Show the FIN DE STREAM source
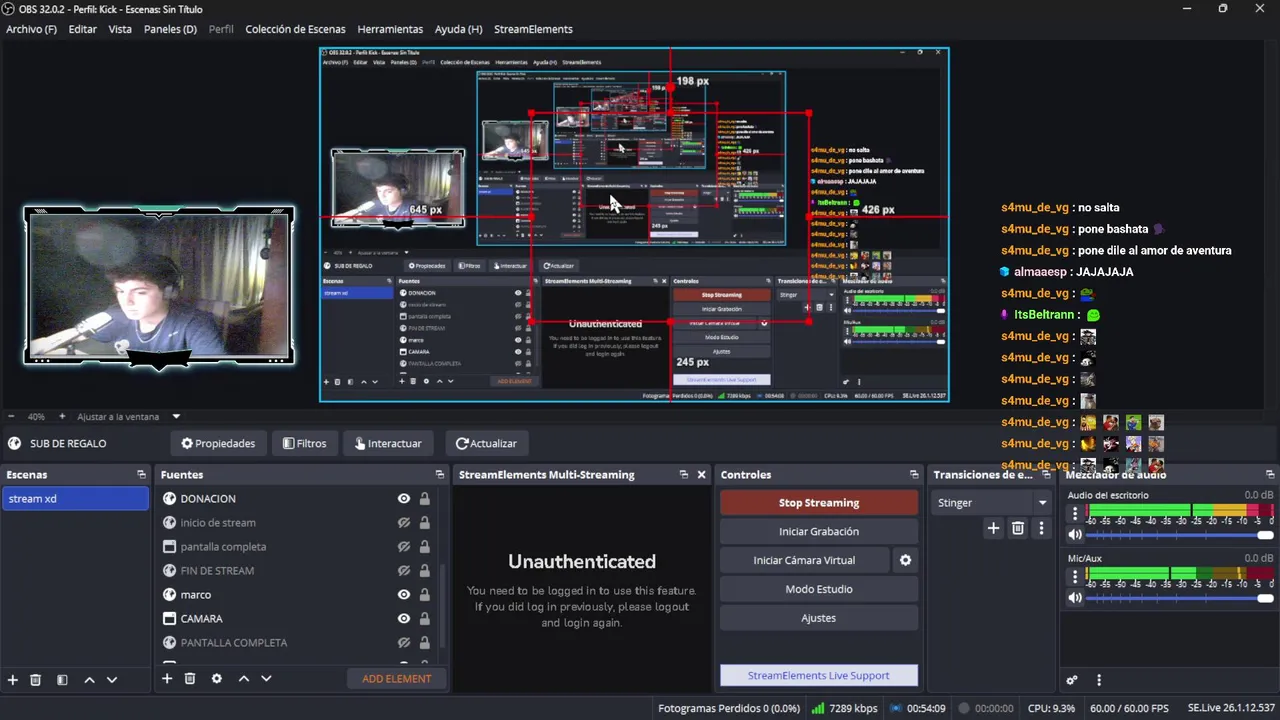1280x720 pixels. coord(404,571)
